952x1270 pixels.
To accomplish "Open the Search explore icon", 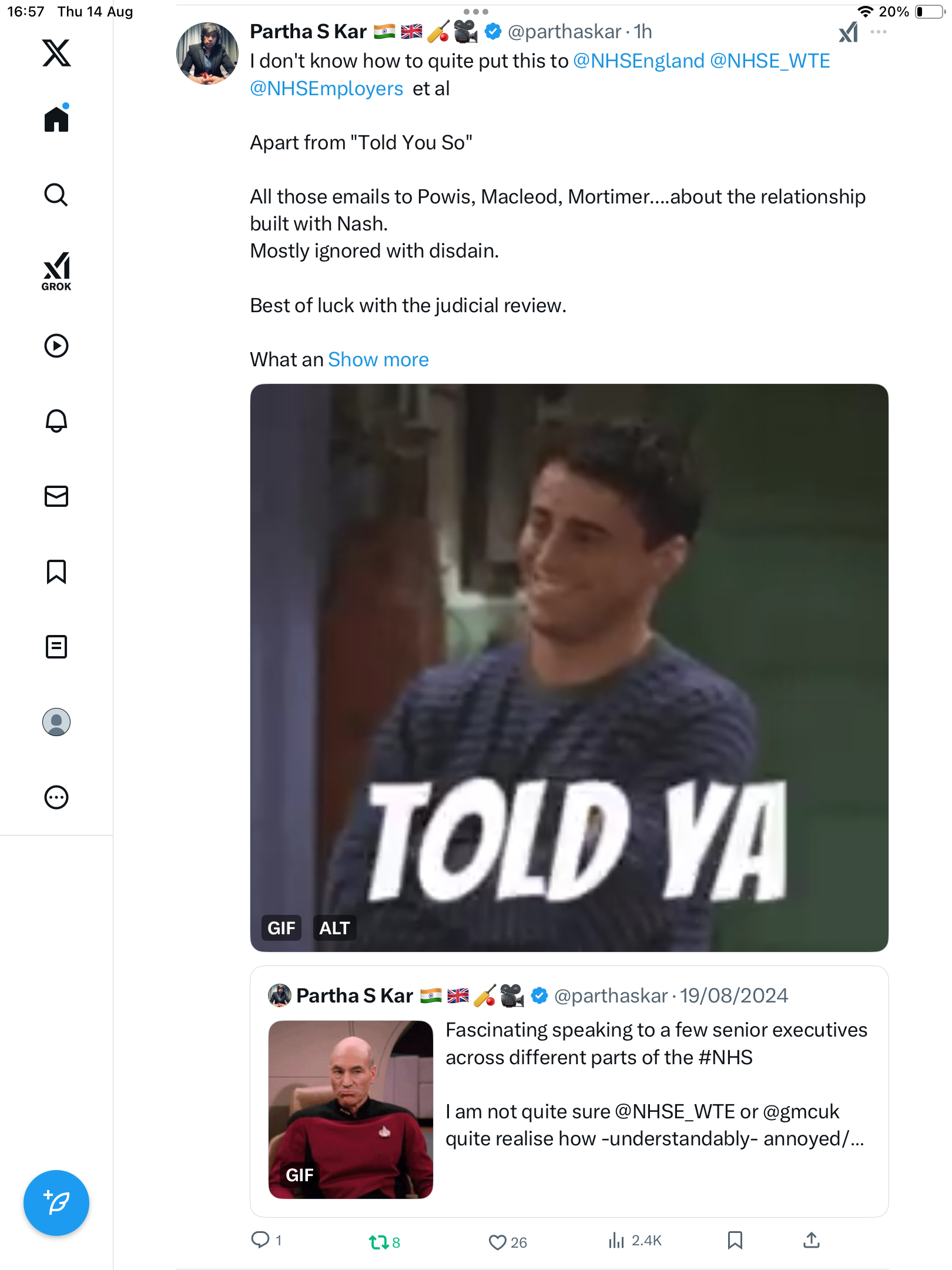I will (x=56, y=195).
